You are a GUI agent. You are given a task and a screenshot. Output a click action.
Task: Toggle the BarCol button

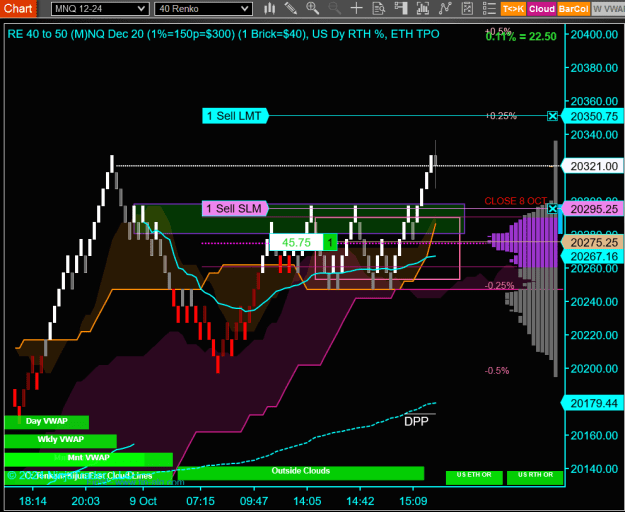pos(573,9)
